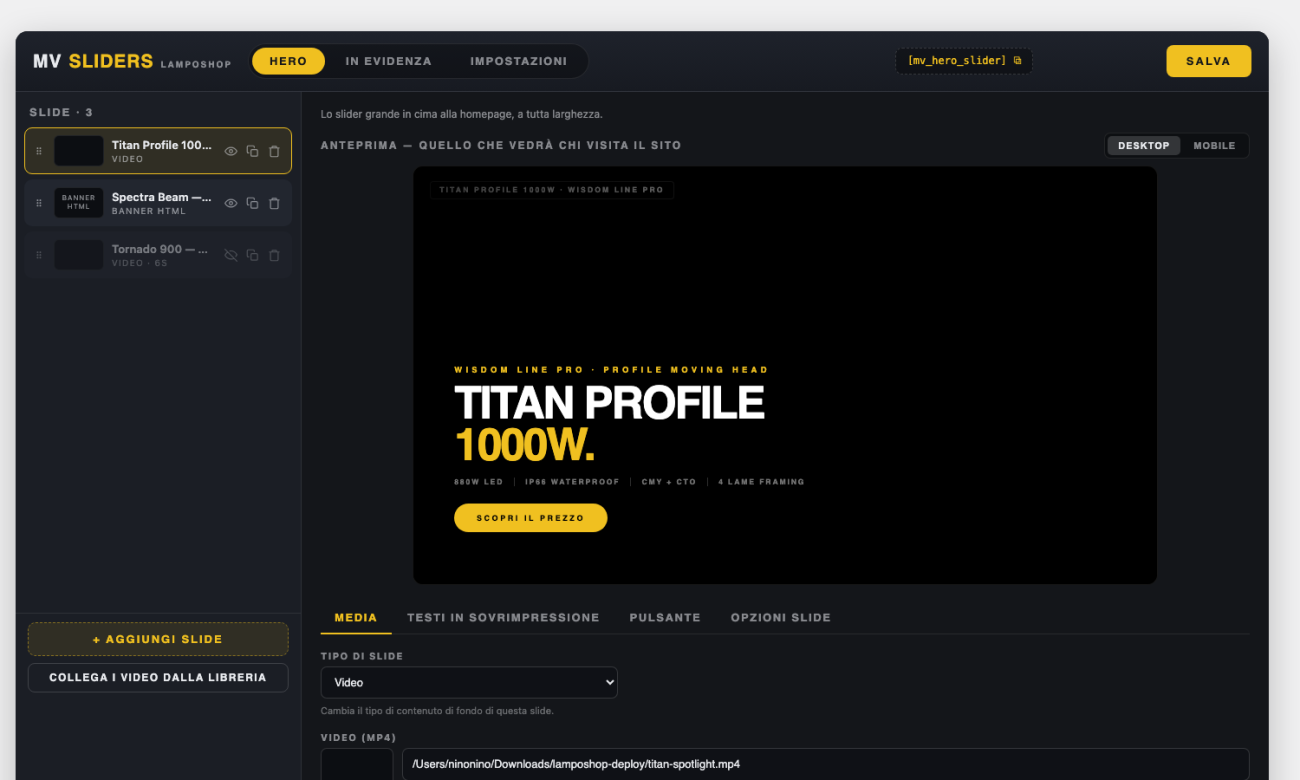Image resolution: width=1300 pixels, height=780 pixels.
Task: Click the Video (MP4) path input field
Action: [x=826, y=764]
